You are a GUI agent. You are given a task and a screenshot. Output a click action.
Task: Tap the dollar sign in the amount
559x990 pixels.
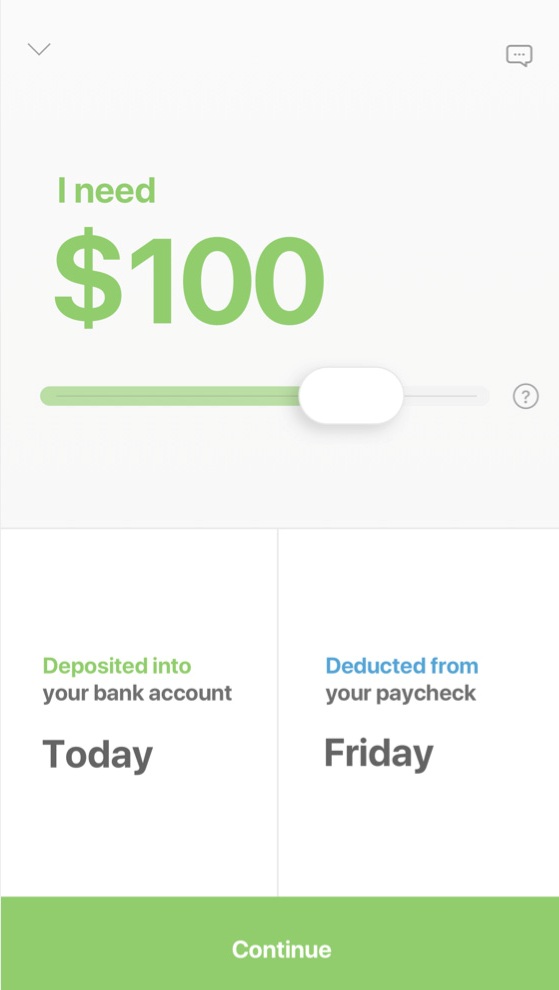pos(87,278)
